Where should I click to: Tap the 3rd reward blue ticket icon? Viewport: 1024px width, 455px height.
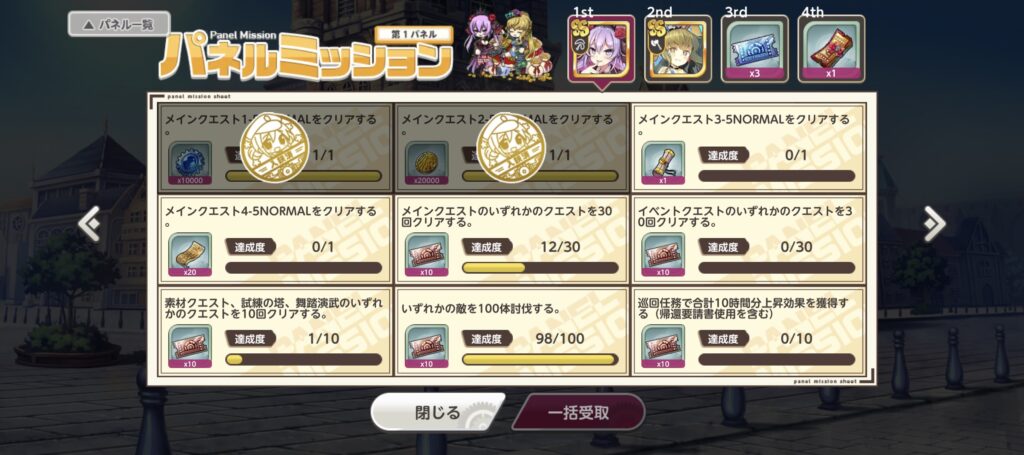pos(754,49)
